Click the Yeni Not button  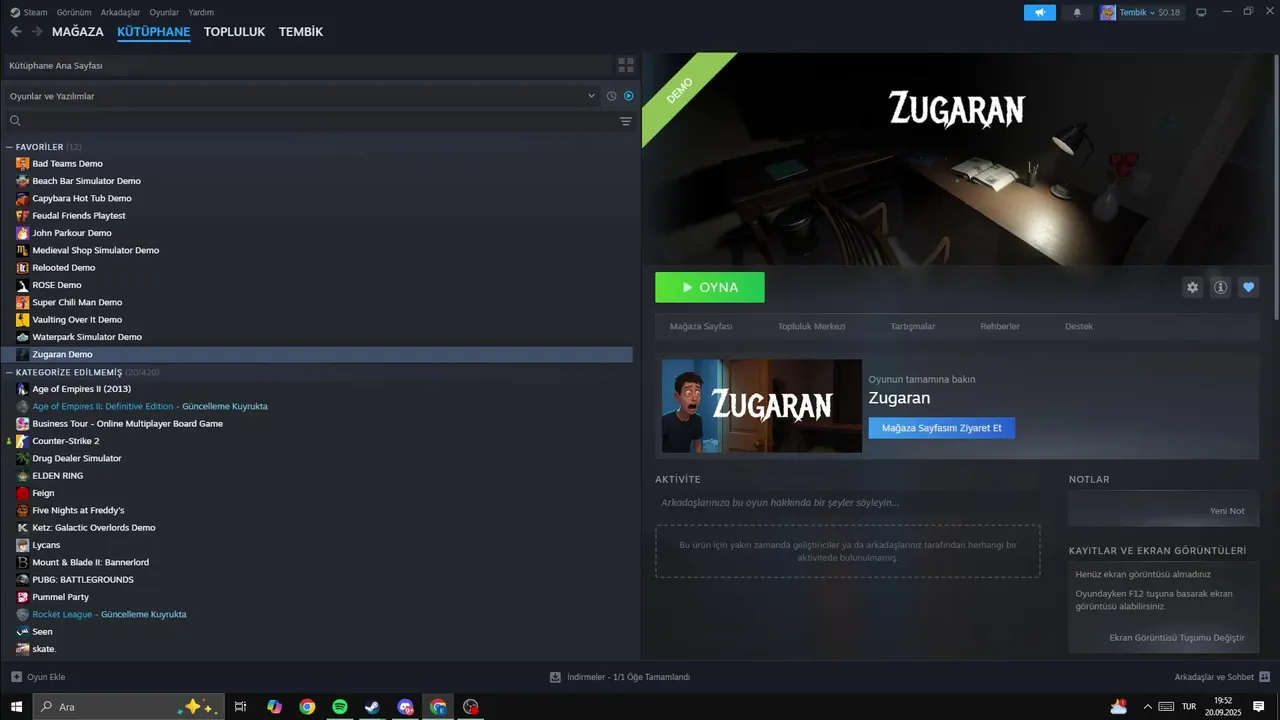click(x=1228, y=511)
